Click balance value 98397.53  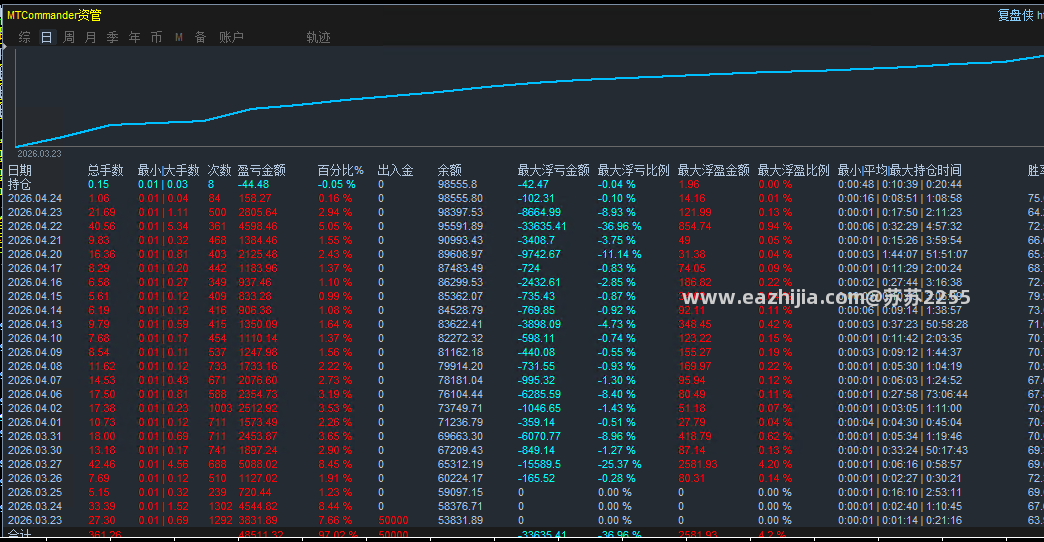[x=460, y=212]
